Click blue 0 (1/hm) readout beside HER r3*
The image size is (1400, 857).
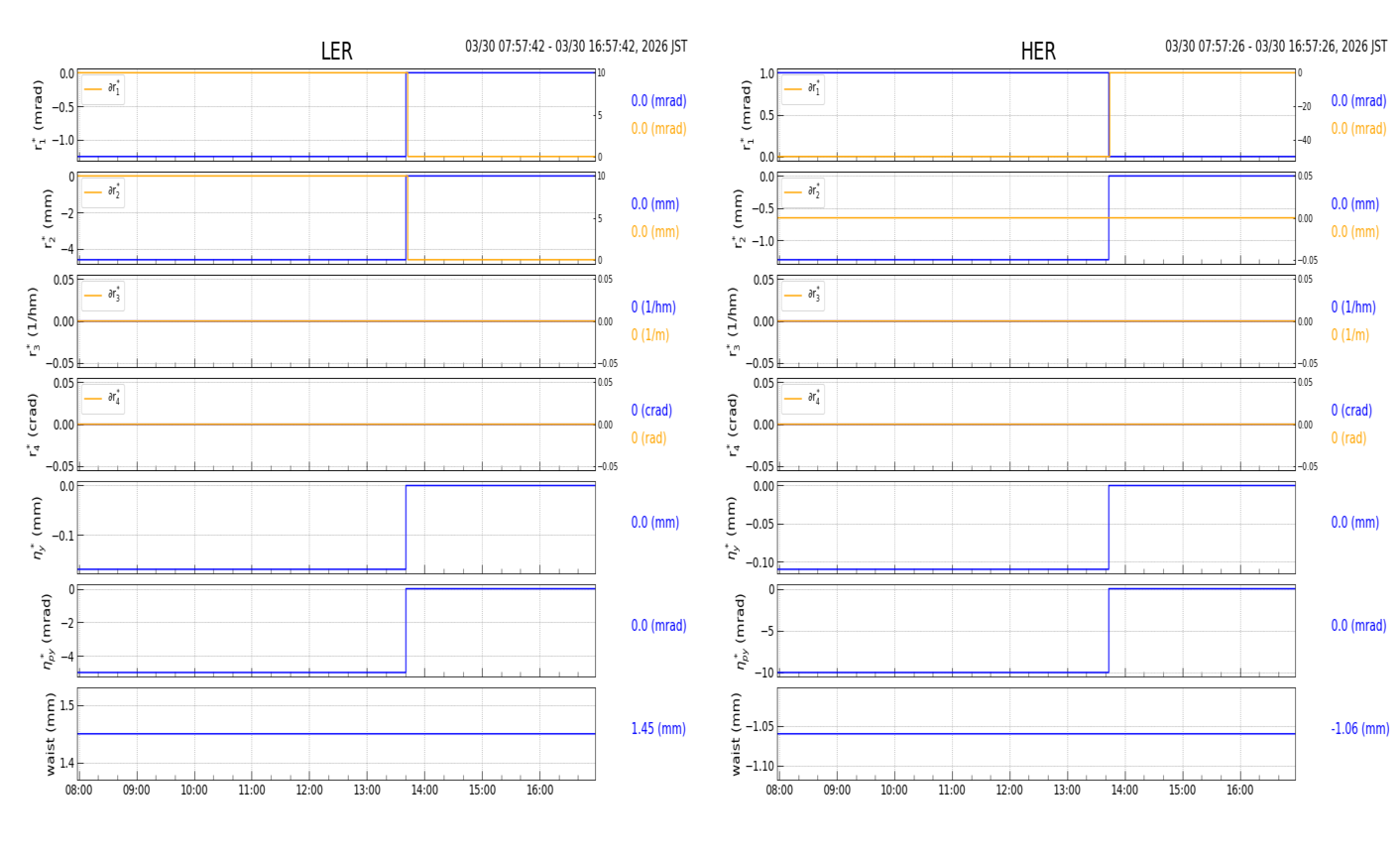click(1353, 307)
